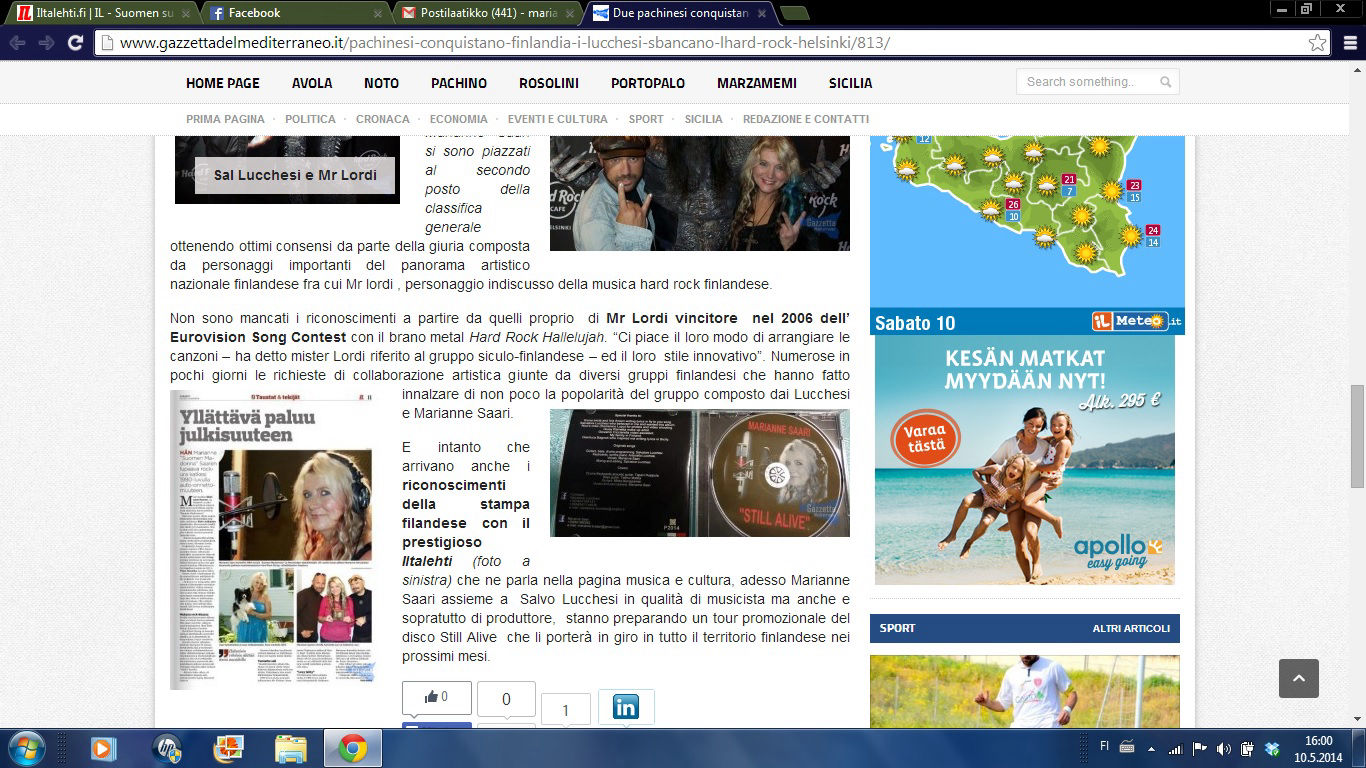Image resolution: width=1366 pixels, height=768 pixels.
Task: Click the LinkedIn share icon
Action: tap(626, 707)
